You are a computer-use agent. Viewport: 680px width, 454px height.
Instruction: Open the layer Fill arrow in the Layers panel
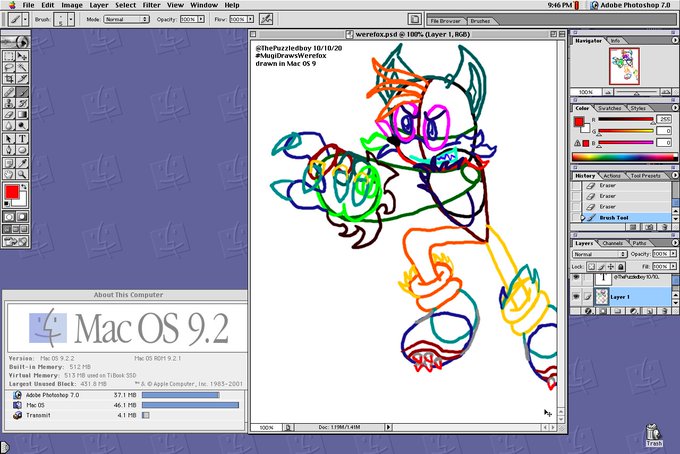[x=673, y=267]
